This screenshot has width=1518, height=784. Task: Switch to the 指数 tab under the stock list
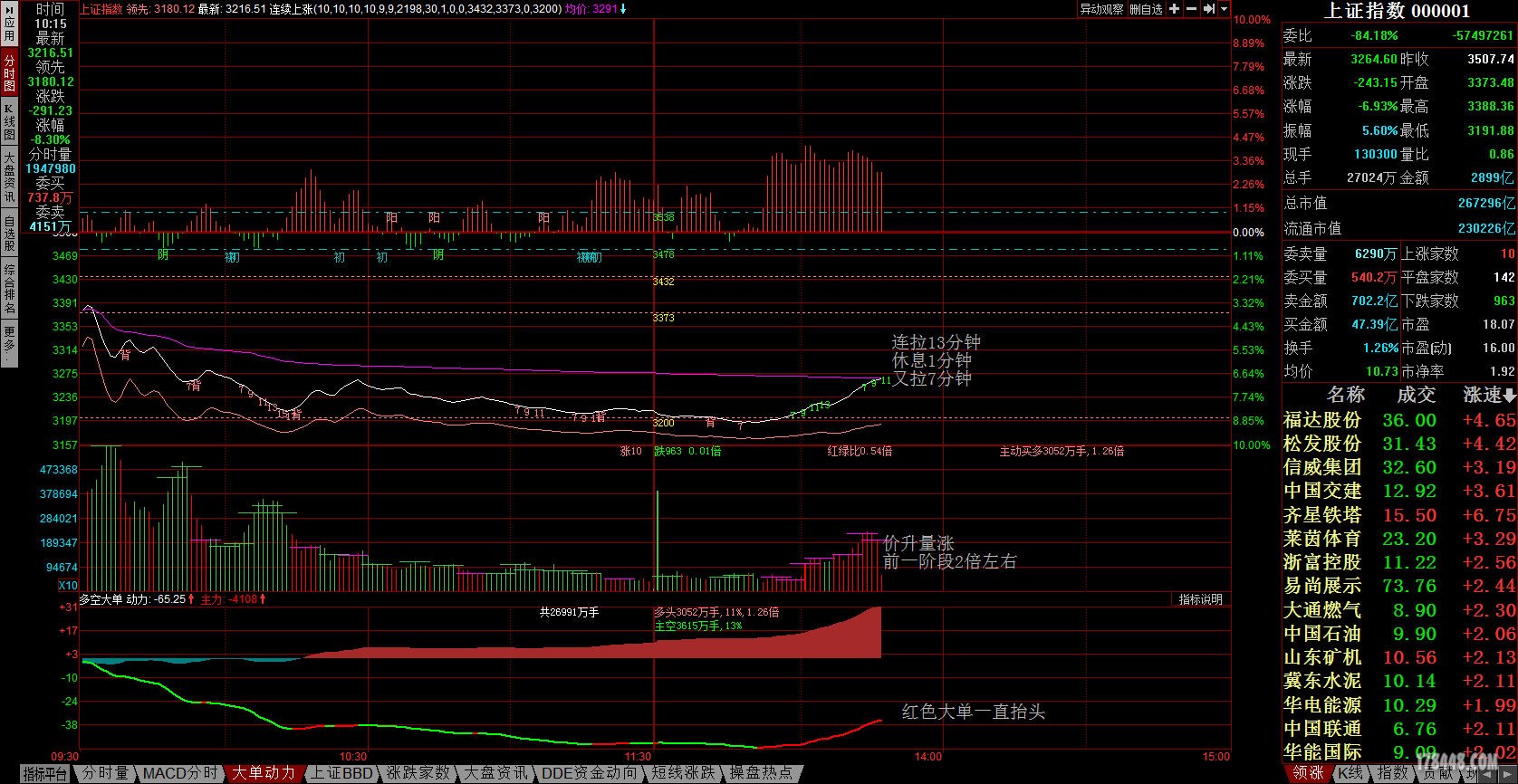point(1392,774)
